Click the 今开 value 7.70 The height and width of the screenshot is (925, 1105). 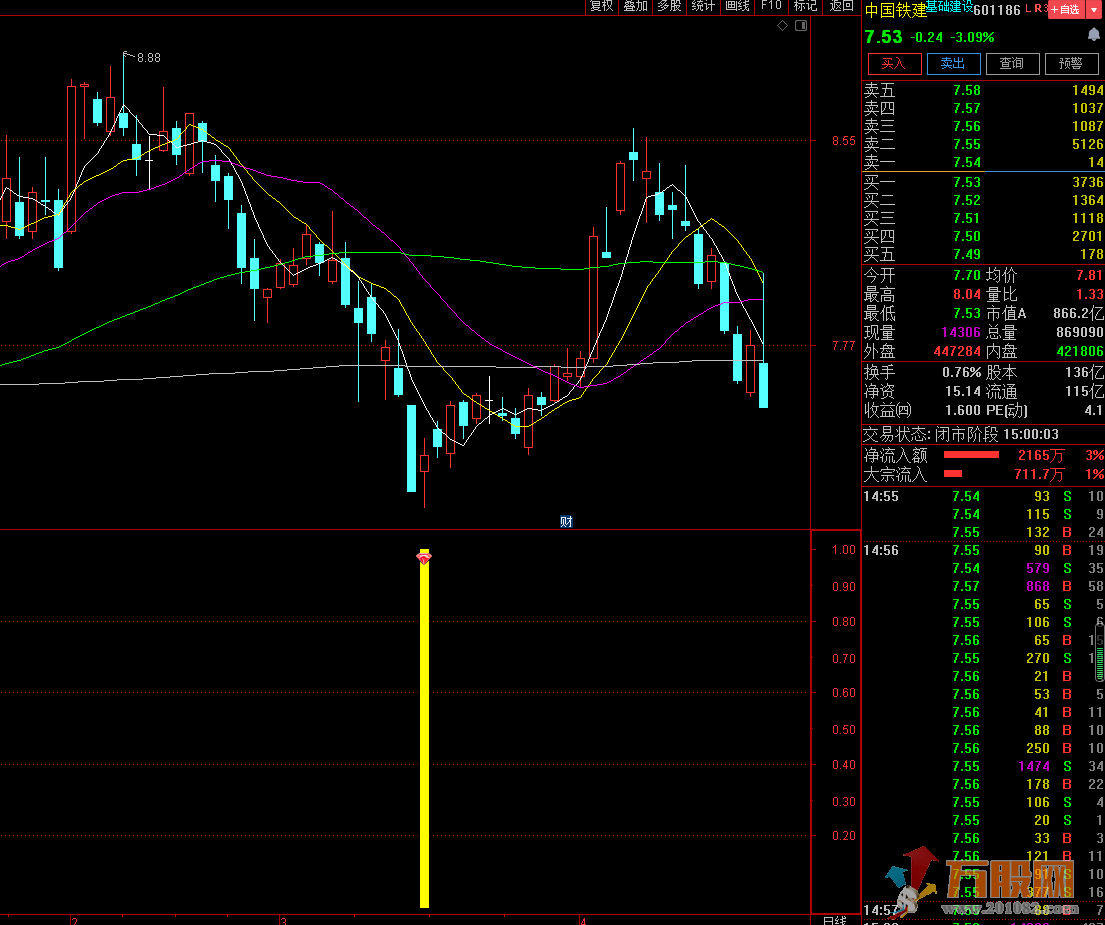tap(967, 275)
